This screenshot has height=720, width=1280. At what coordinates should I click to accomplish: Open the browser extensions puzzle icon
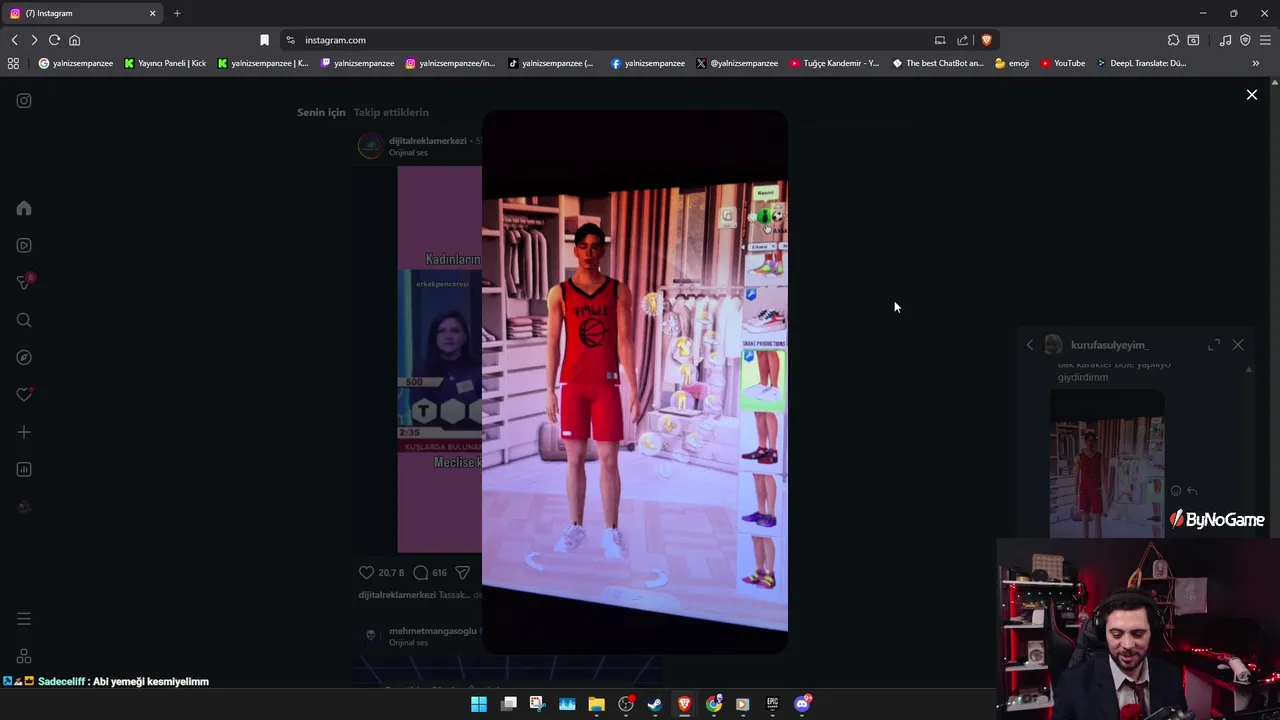1173,40
